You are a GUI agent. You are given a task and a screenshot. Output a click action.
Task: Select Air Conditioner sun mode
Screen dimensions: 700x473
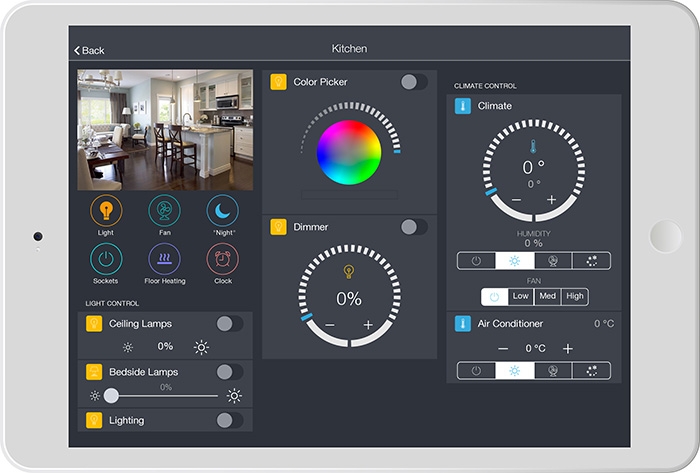[515, 371]
